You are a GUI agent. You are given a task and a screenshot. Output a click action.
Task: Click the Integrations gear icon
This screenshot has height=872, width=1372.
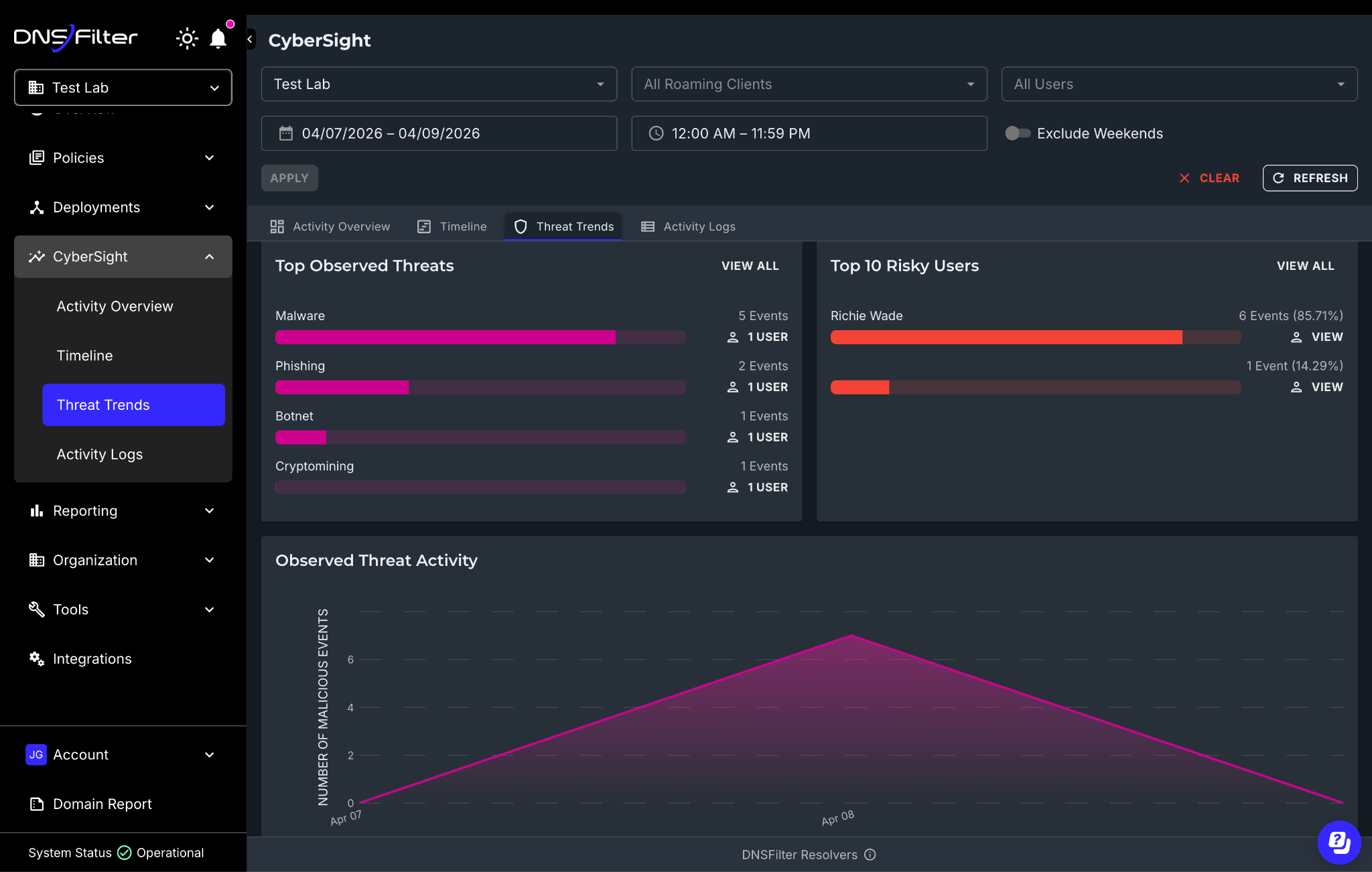(x=37, y=658)
